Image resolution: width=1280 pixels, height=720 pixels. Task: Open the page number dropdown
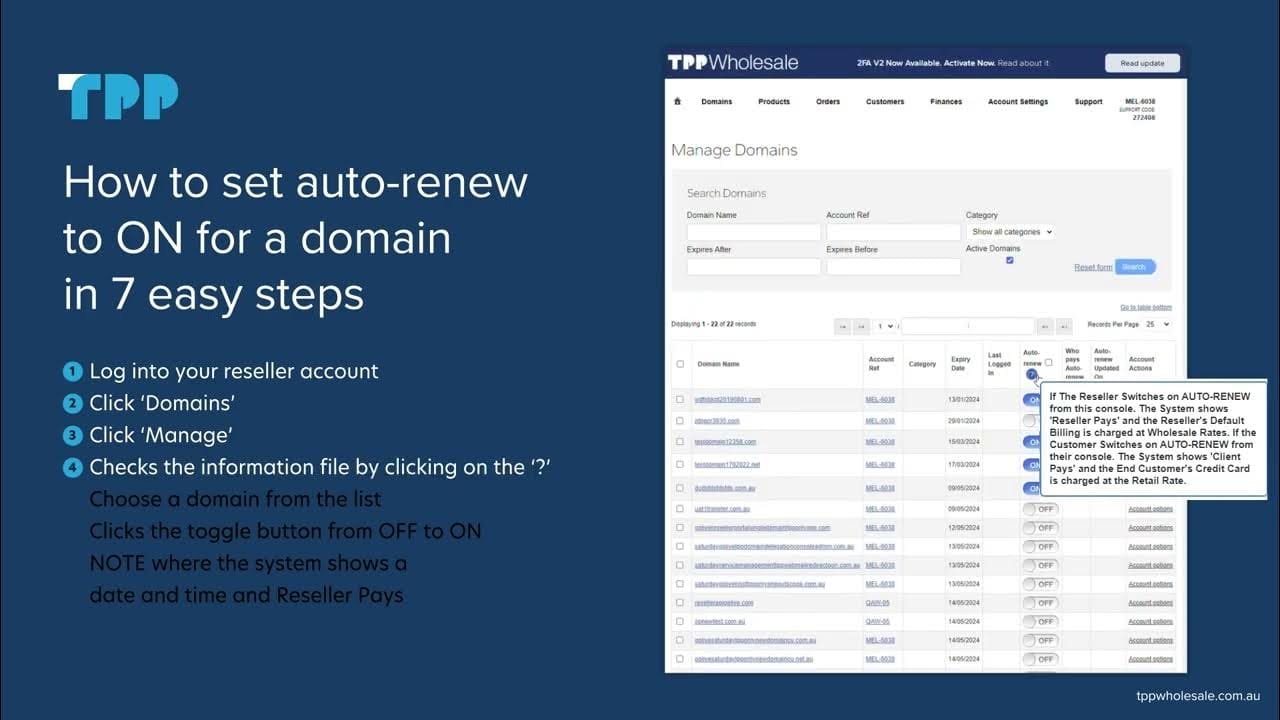(x=884, y=326)
